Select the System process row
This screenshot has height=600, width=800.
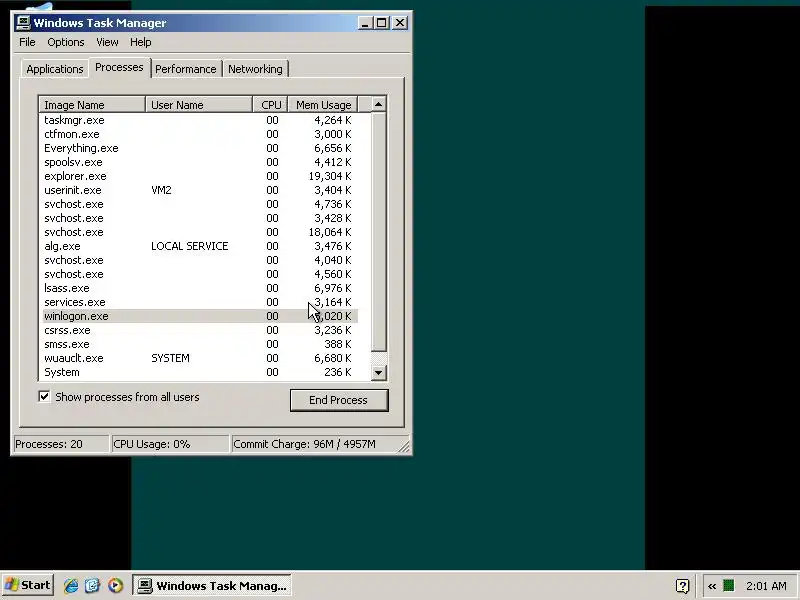tap(199, 372)
